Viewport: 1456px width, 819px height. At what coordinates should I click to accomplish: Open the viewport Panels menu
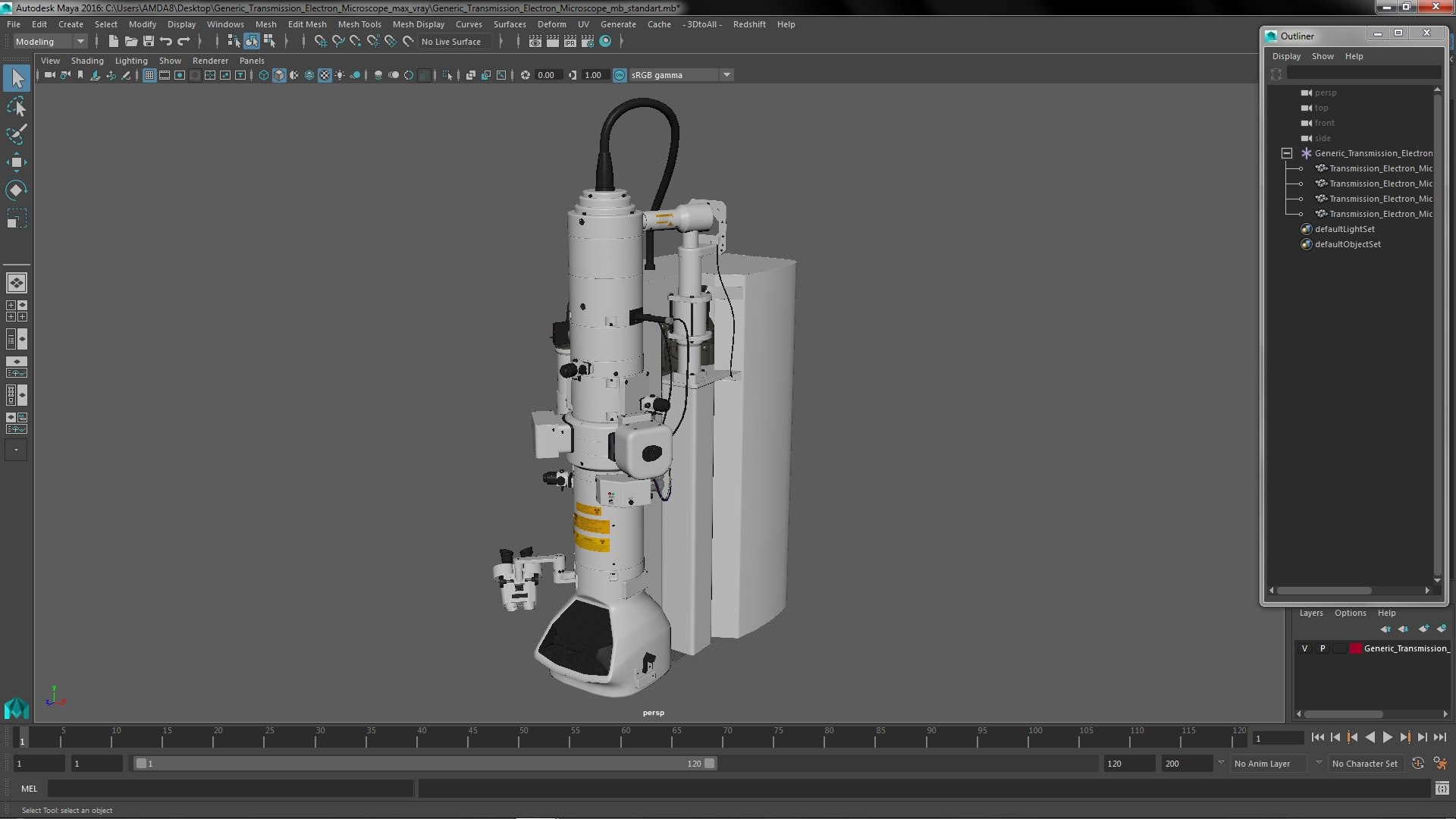click(252, 61)
